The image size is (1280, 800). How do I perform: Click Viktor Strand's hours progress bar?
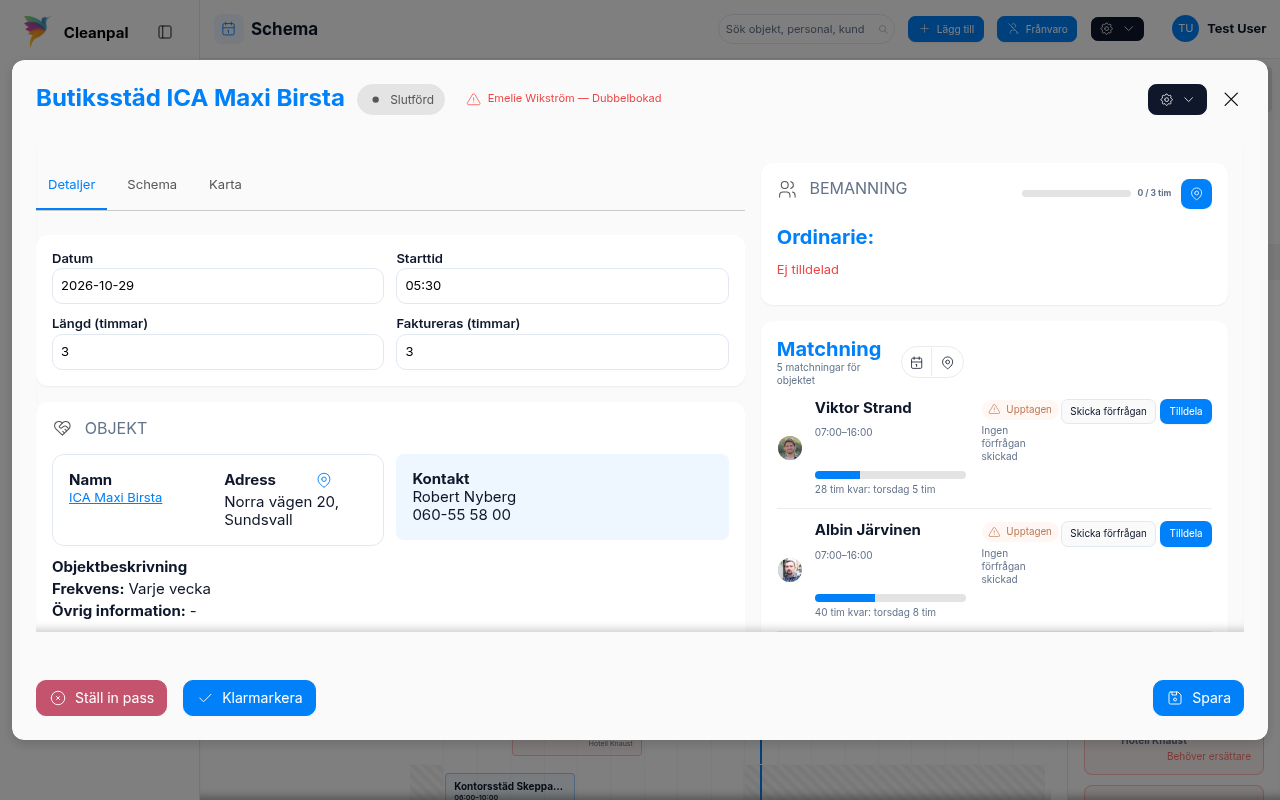890,475
